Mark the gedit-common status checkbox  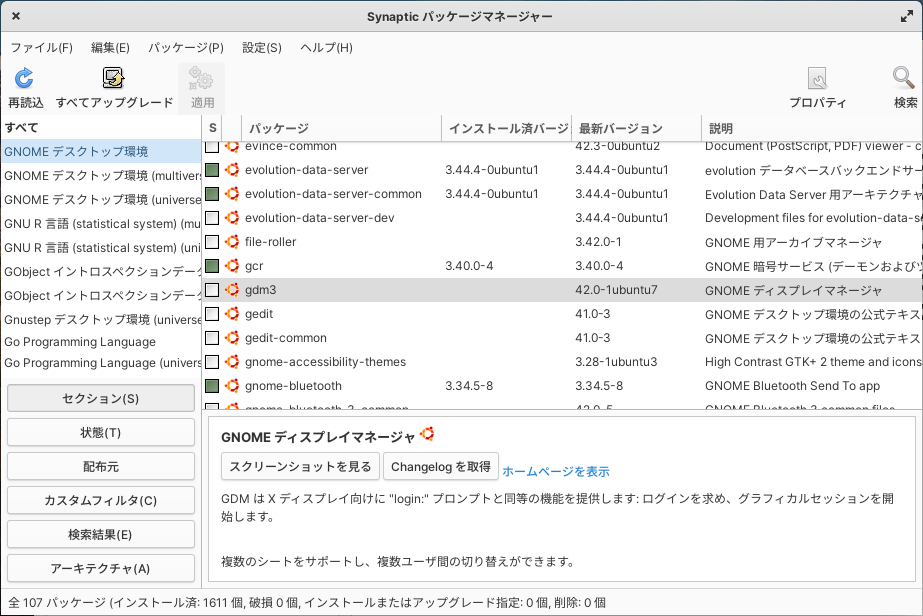(x=212, y=337)
